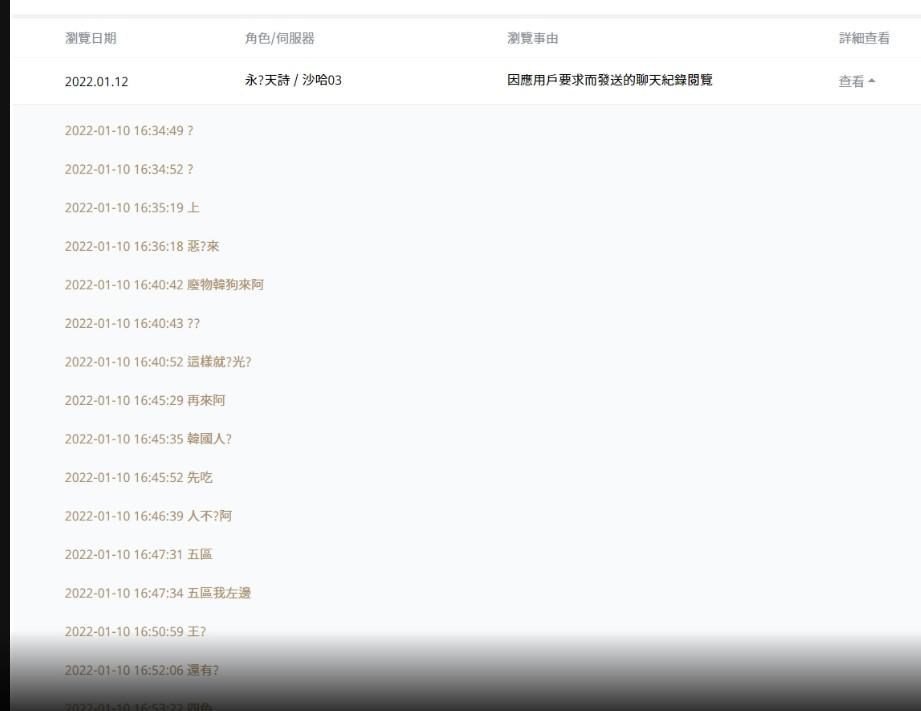Image resolution: width=921 pixels, height=711 pixels.
Task: Click the small arrow beside 查看
Action: pos(872,81)
